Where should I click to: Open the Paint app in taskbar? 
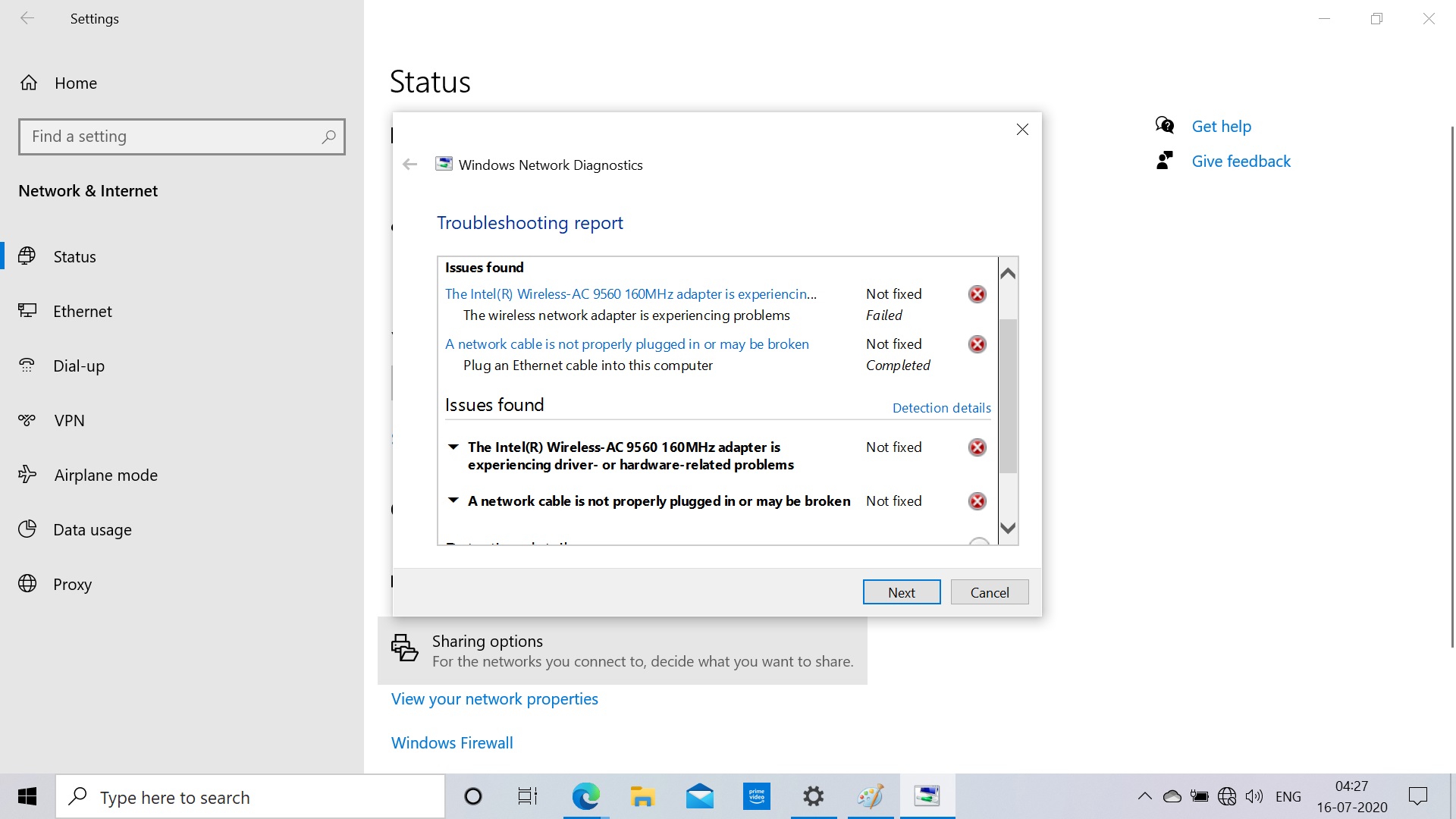pyautogui.click(x=871, y=796)
